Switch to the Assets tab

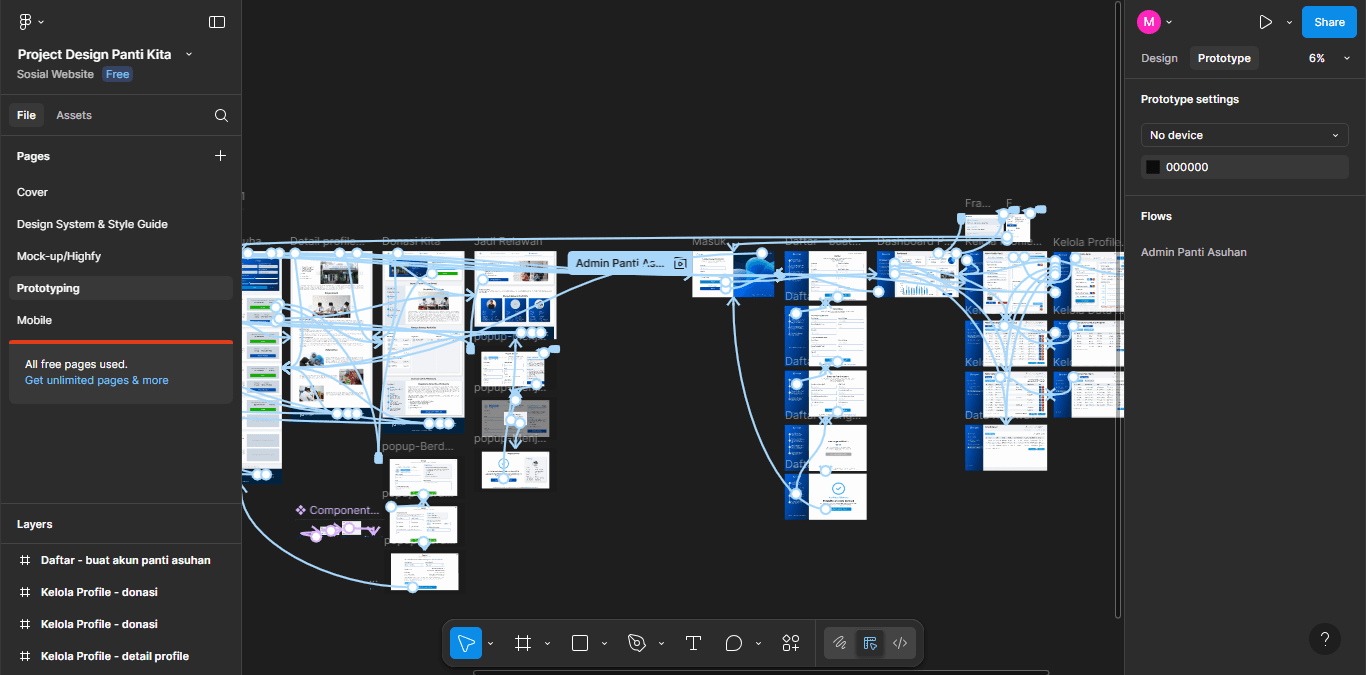click(x=73, y=115)
